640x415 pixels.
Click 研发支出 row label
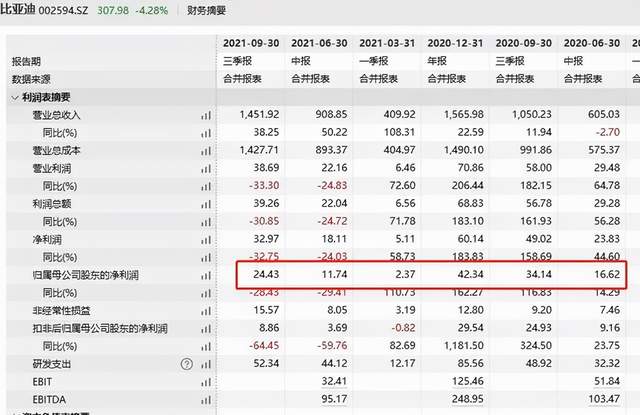tap(52, 364)
